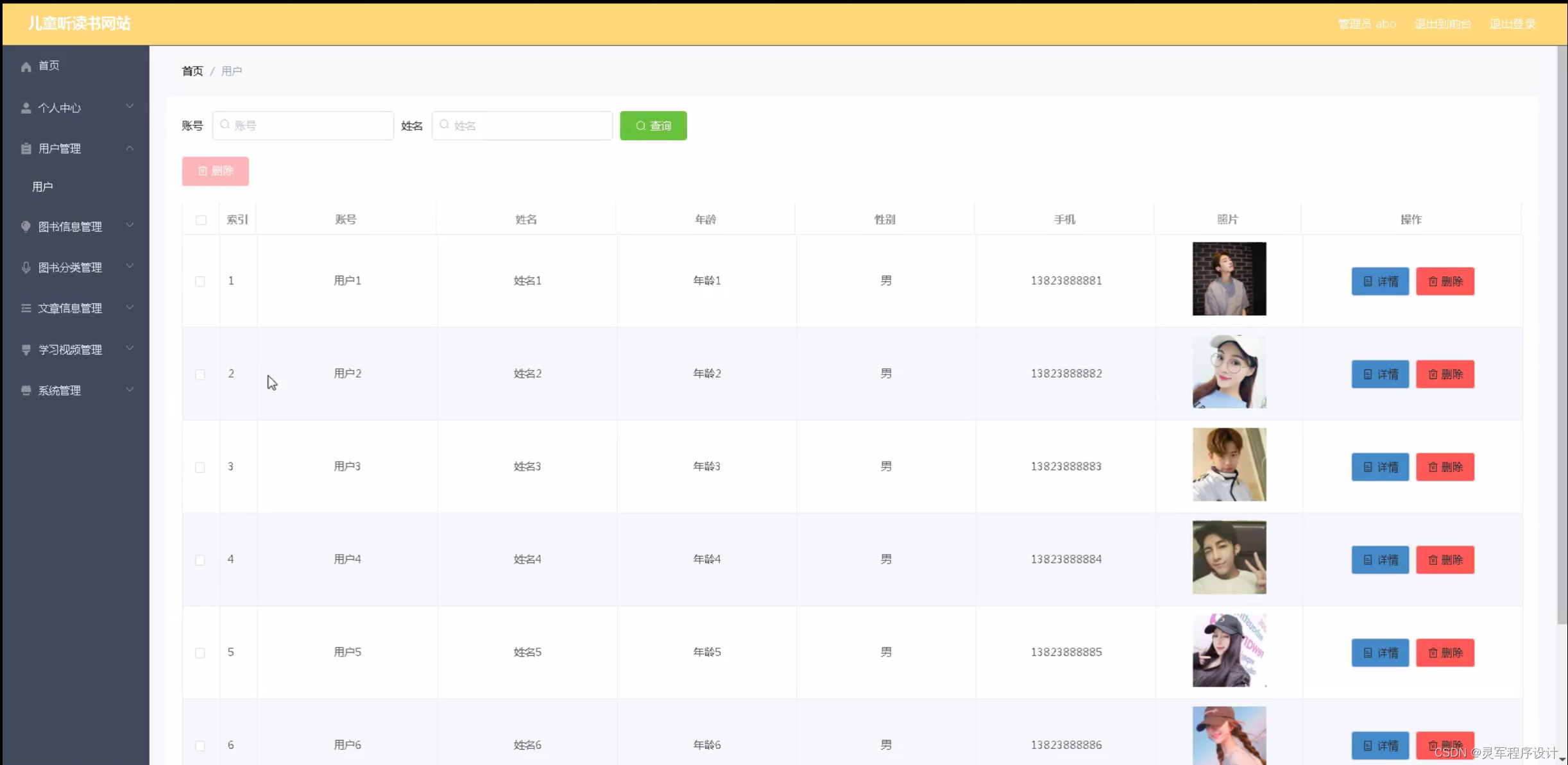Screen dimensions: 1568x765
Task: Click the vertical scrollbar on the right edge
Action: pos(1562,333)
